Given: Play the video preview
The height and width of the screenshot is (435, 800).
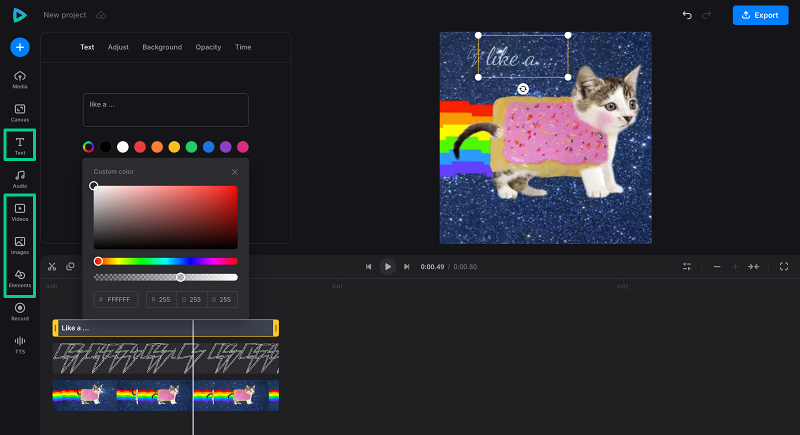Looking at the screenshot, I should 388,266.
